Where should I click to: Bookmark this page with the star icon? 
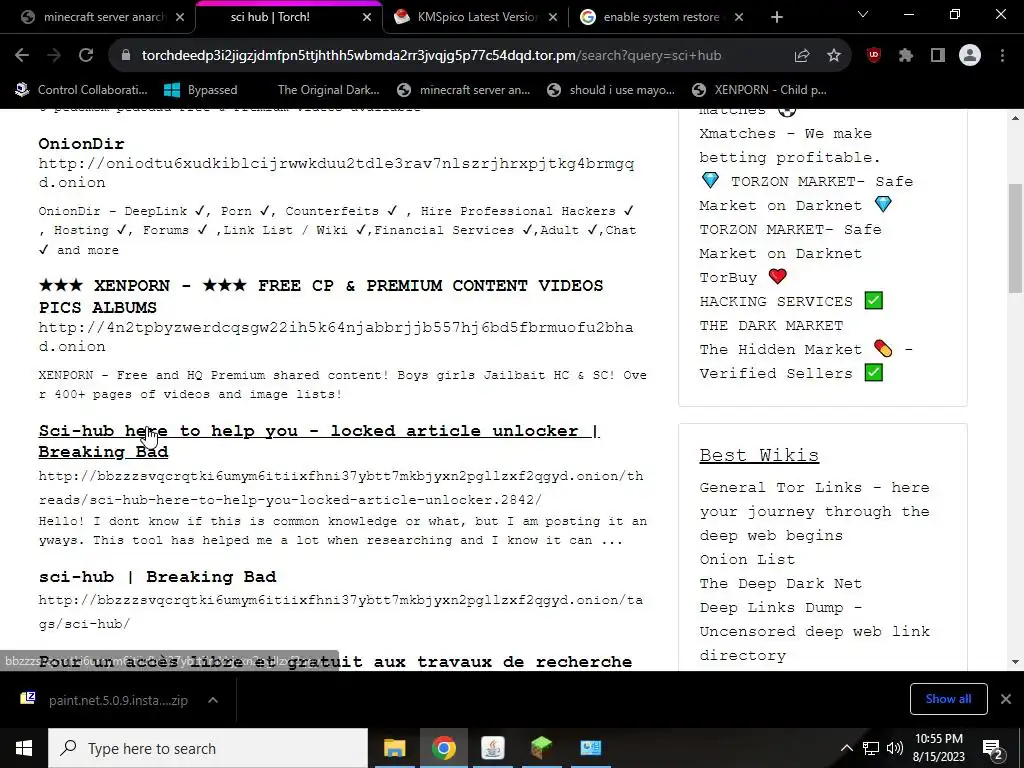click(833, 56)
